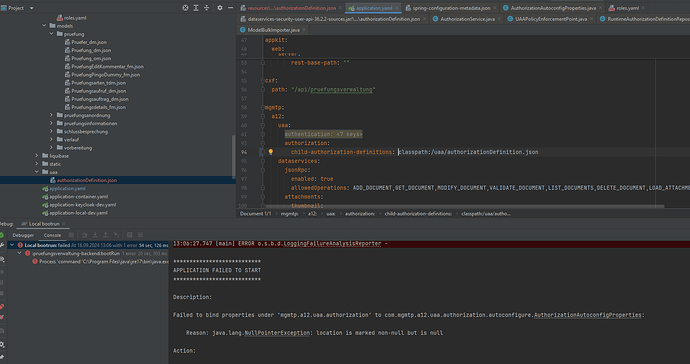Image resolution: width=690 pixels, height=364 pixels.
Task: Toggle the pin tab icon in debug sidebar
Action: pyautogui.click(x=2, y=357)
